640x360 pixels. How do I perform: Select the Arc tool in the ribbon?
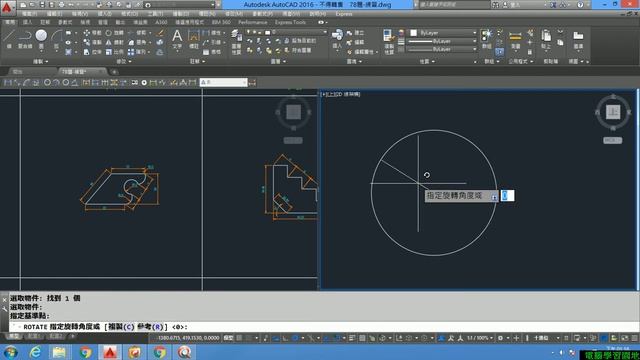pyautogui.click(x=56, y=39)
